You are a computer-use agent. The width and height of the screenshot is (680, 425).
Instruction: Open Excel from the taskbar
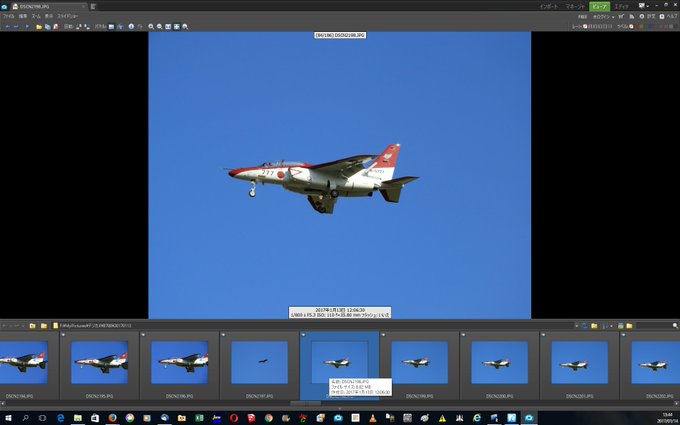point(199,418)
